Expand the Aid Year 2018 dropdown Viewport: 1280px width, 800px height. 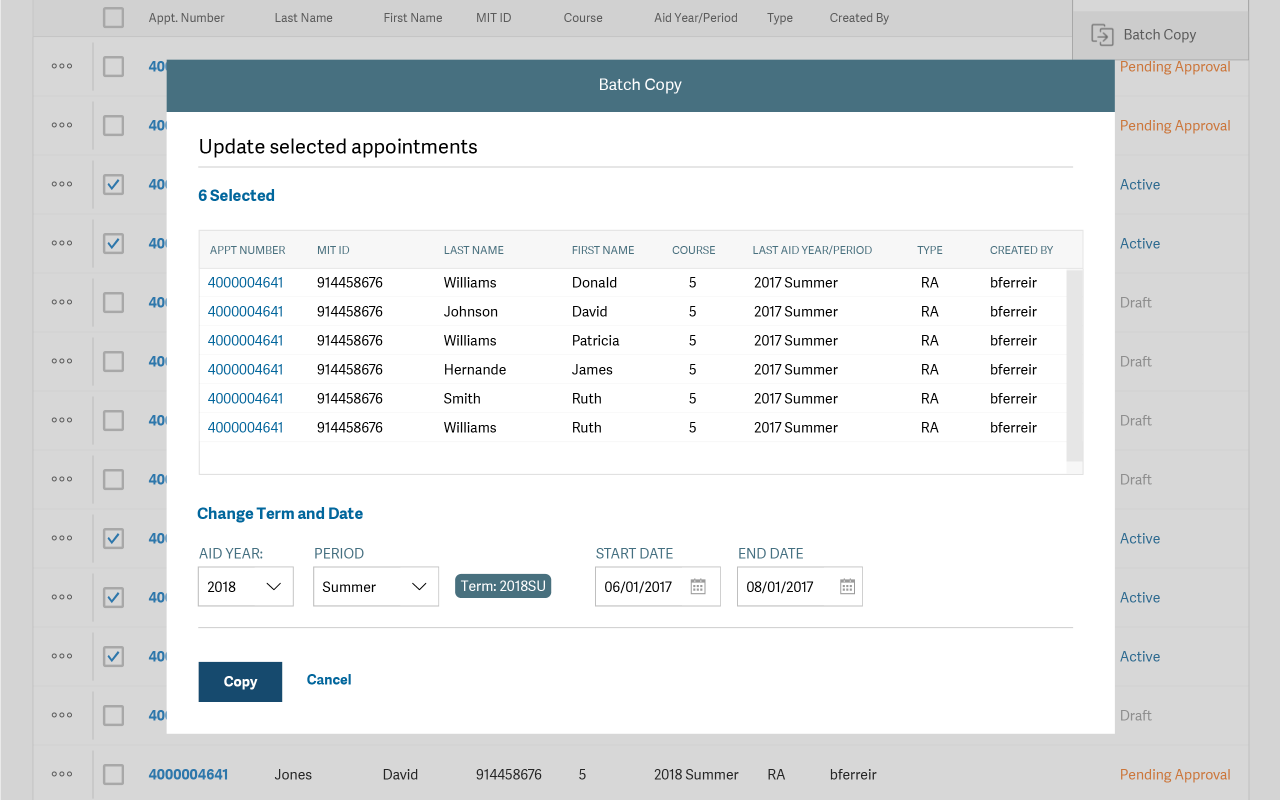click(246, 587)
